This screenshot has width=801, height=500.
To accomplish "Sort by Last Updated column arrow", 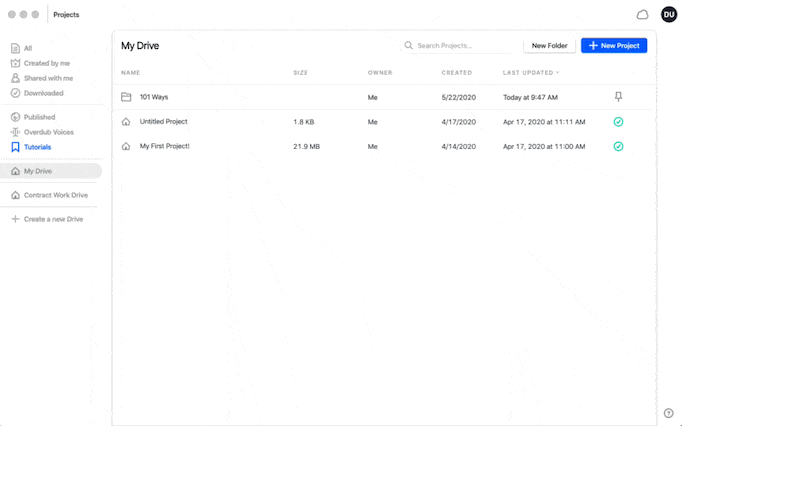I will 557,73.
